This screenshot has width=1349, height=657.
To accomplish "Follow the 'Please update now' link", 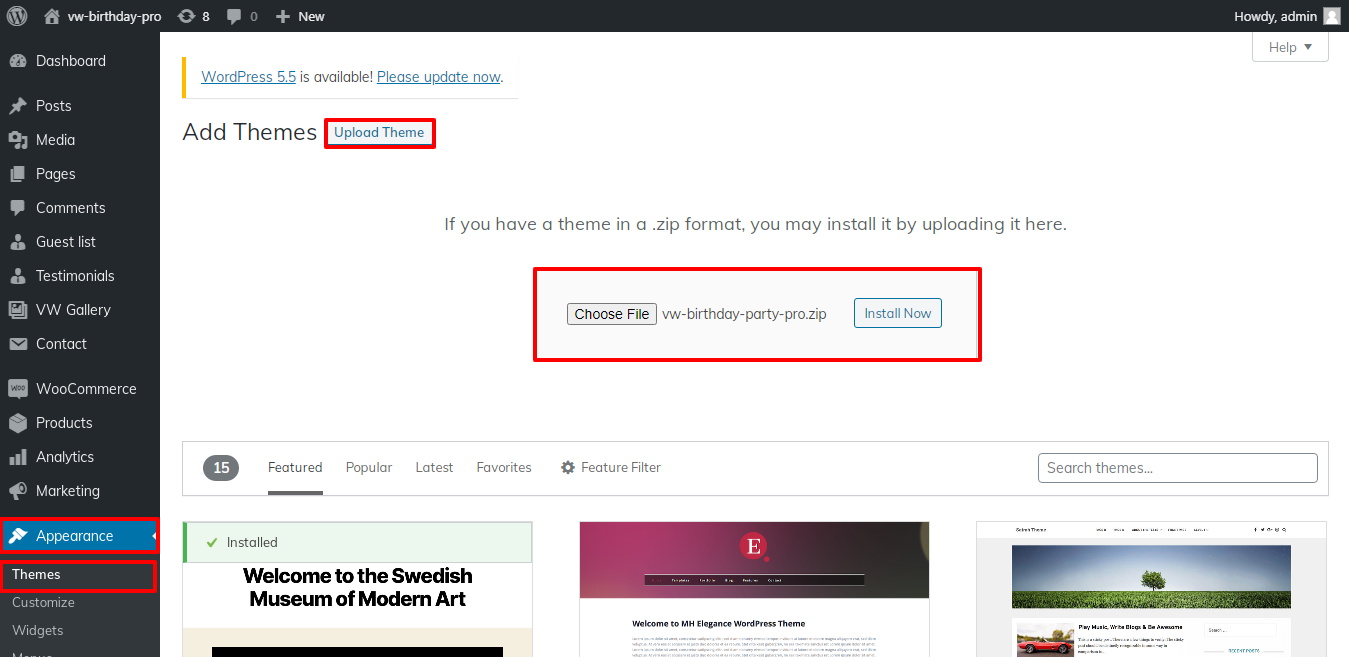I will pos(438,77).
